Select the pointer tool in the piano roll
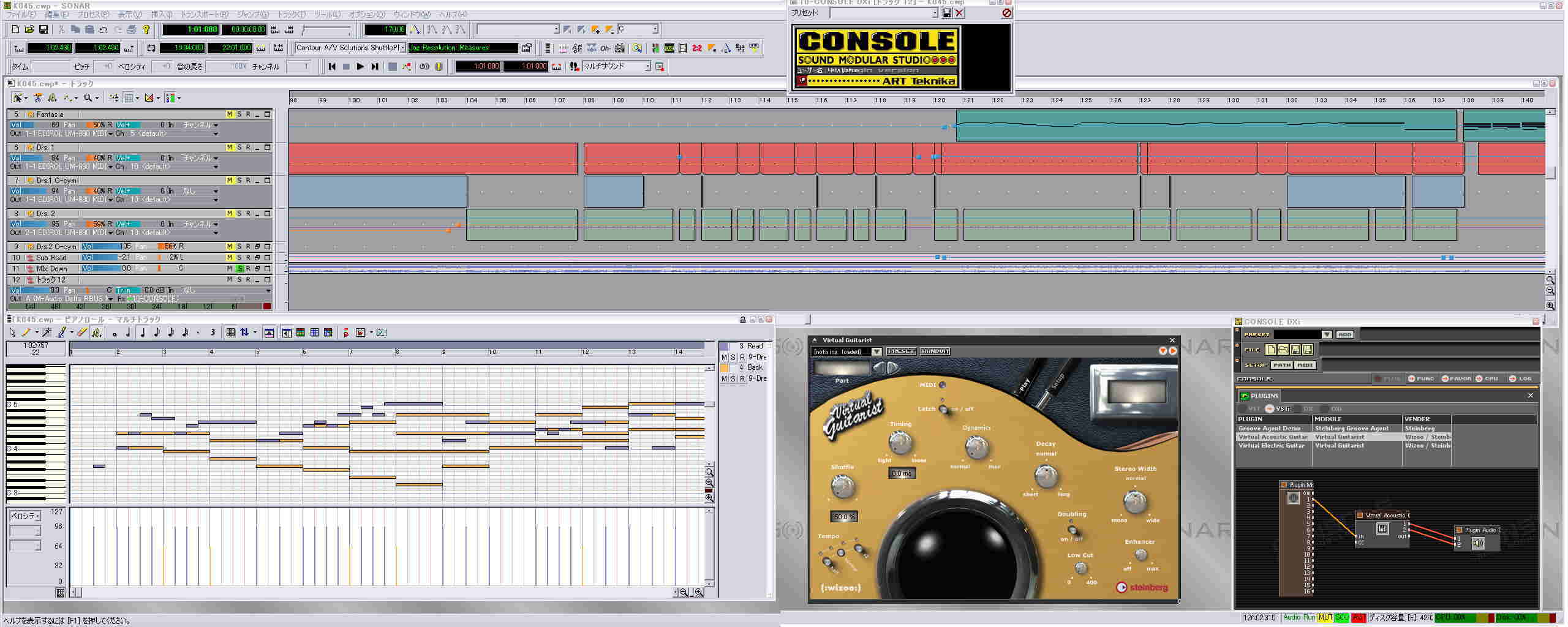Viewport: 1568px width, 627px height. pyautogui.click(x=12, y=332)
